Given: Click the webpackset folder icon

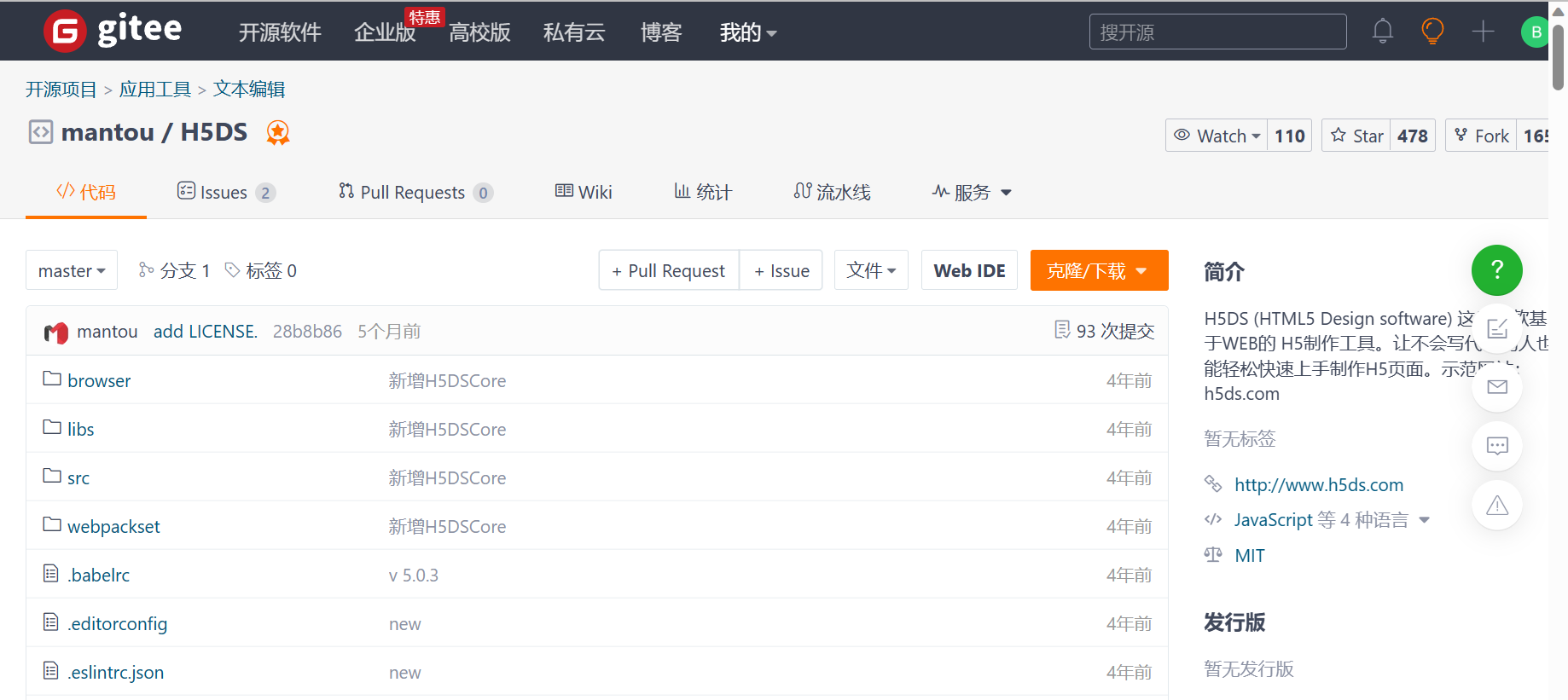Looking at the screenshot, I should point(52,524).
